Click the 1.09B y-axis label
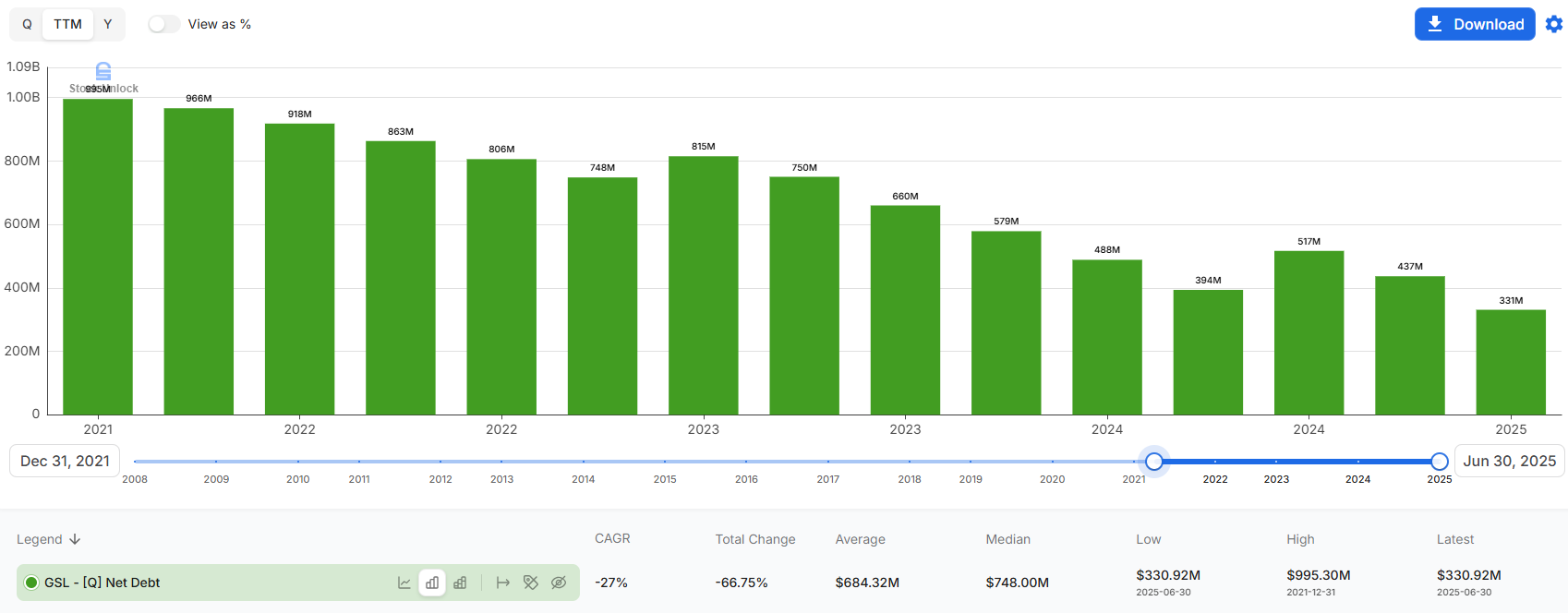The width and height of the screenshot is (1568, 613). (23, 66)
